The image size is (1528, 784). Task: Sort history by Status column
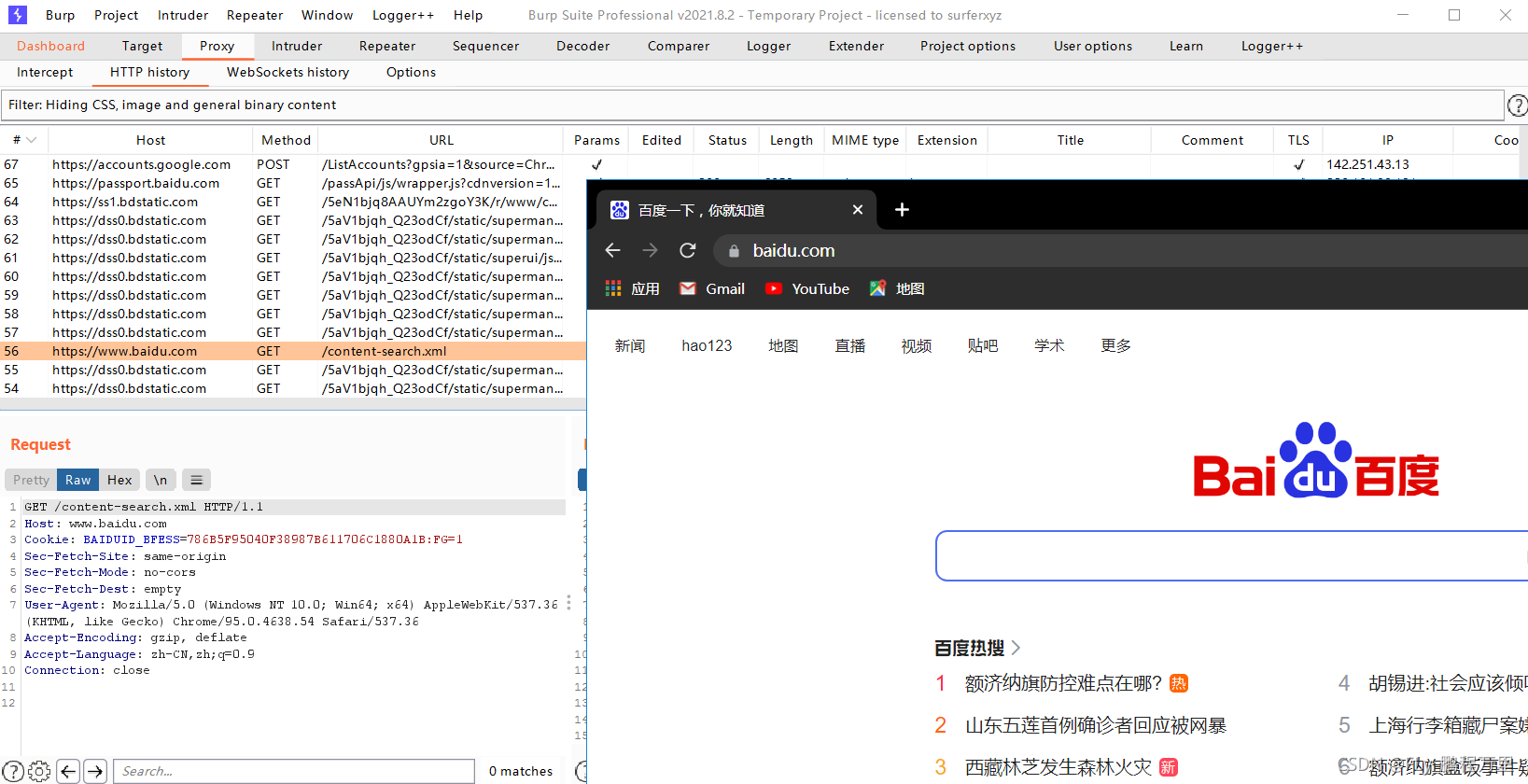(x=727, y=140)
